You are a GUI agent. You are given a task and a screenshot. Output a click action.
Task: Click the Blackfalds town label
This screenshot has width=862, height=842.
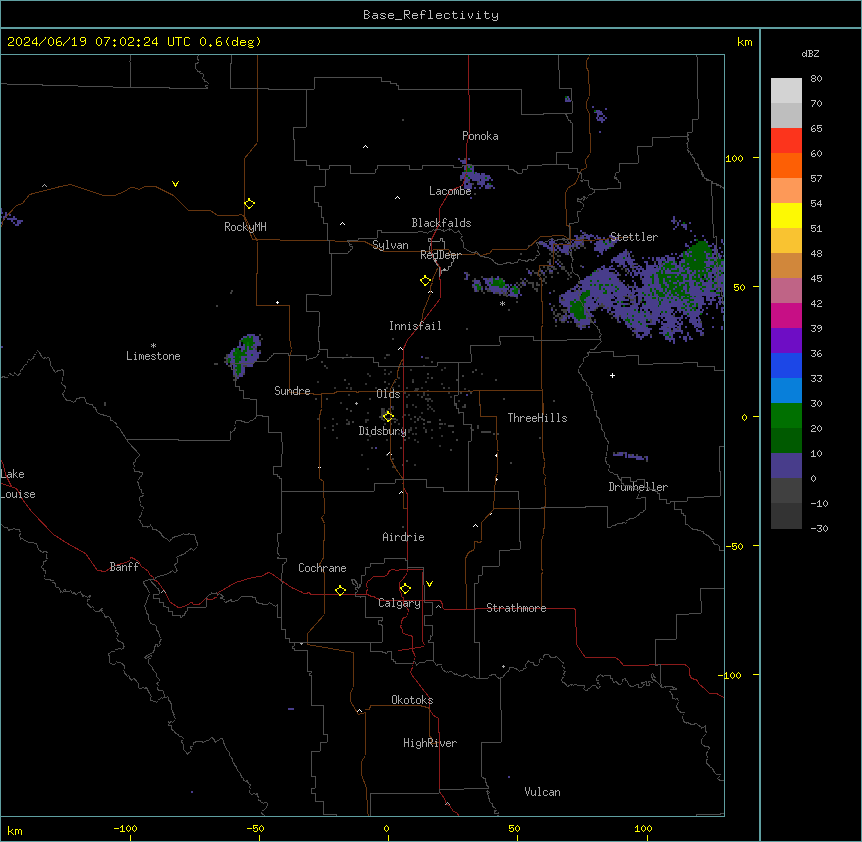coord(441,223)
